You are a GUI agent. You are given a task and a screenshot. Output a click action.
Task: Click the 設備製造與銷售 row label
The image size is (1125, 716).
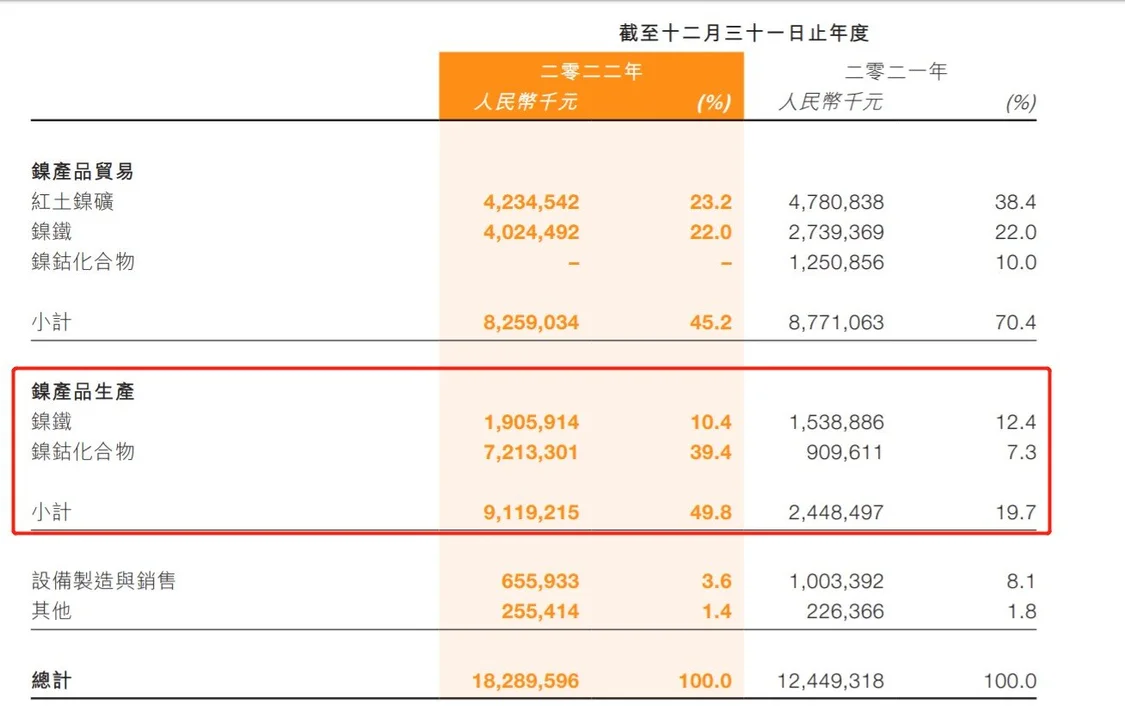103,581
